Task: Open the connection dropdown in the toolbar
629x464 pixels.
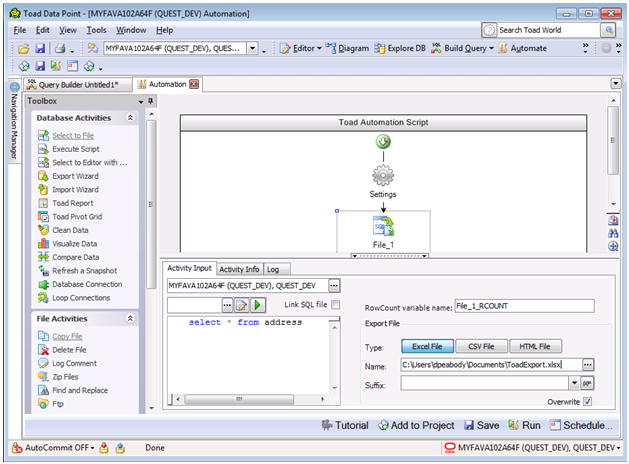Action: tap(252, 49)
